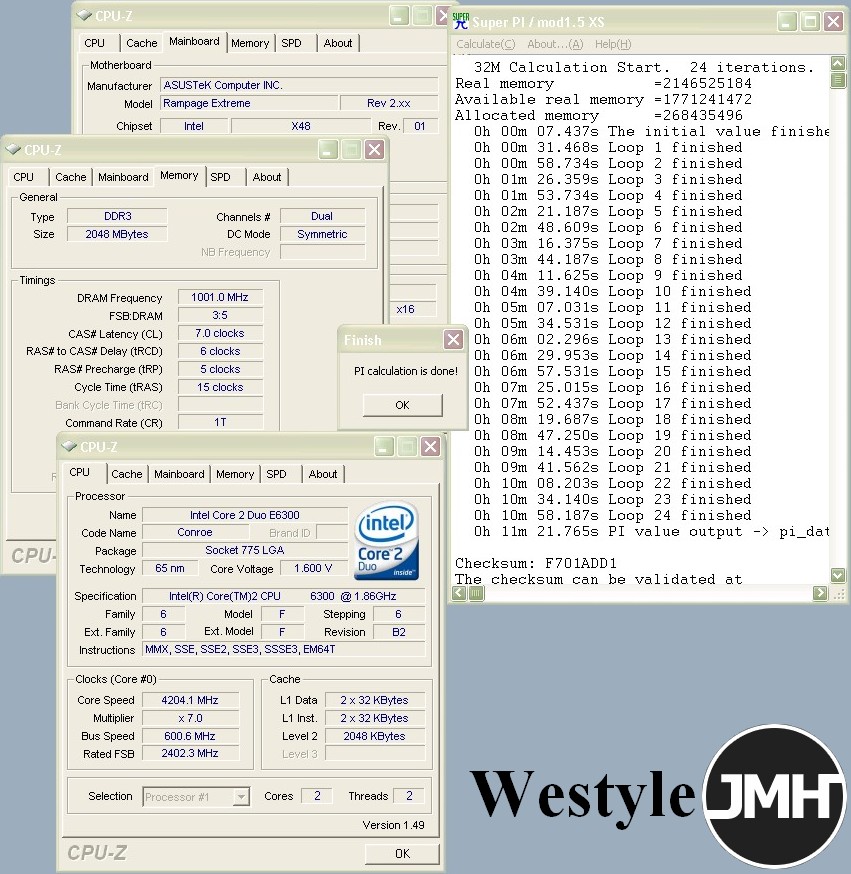Image resolution: width=851 pixels, height=874 pixels.
Task: Click the Command Rate value 1T
Action: (x=220, y=423)
